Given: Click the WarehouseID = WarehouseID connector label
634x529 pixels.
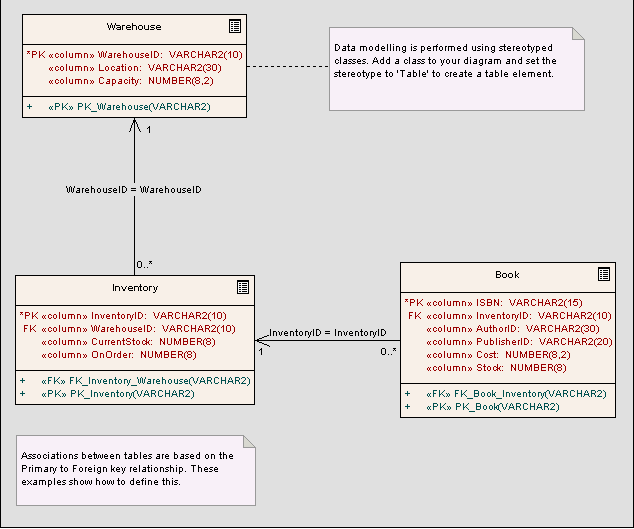Looking at the screenshot, I should coord(133,189).
